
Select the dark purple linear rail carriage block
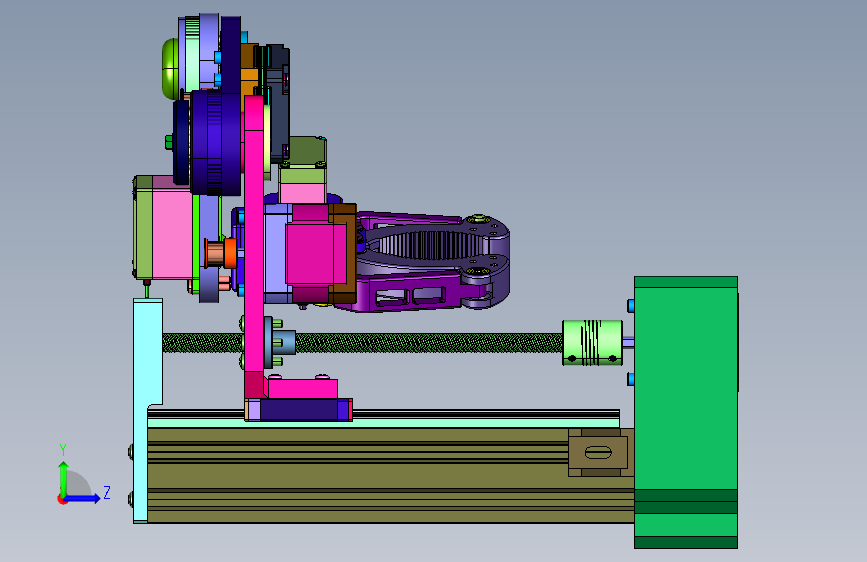299,410
